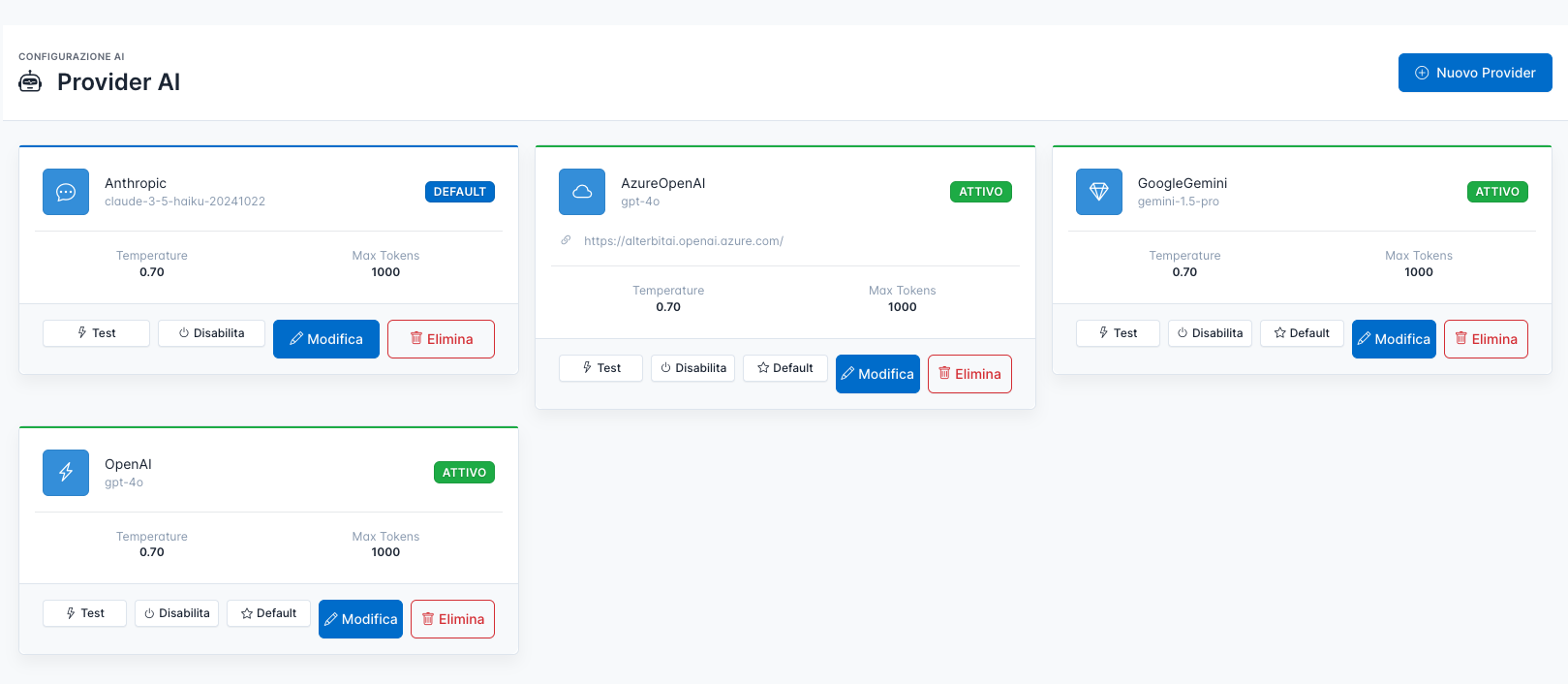Click the GoogleGemini provider name
This screenshot has width=1568, height=684.
(x=1183, y=183)
